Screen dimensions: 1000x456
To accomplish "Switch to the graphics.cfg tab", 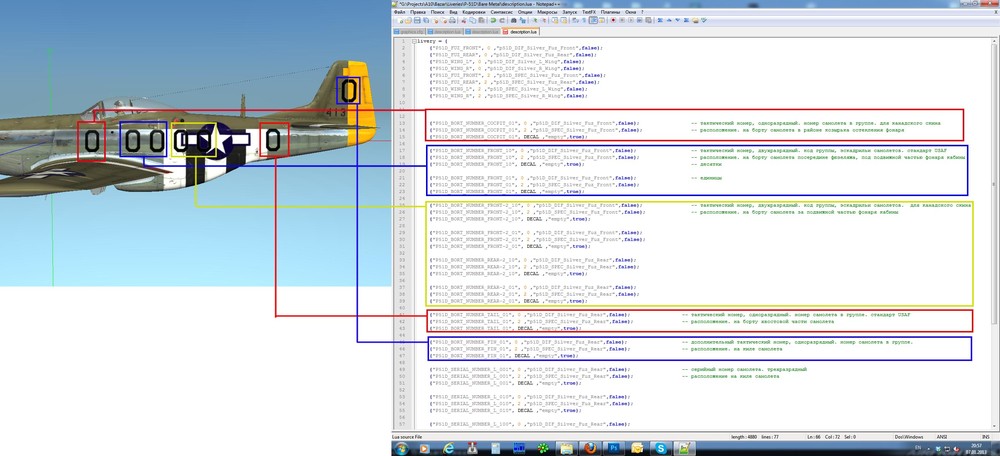I will pos(411,32).
